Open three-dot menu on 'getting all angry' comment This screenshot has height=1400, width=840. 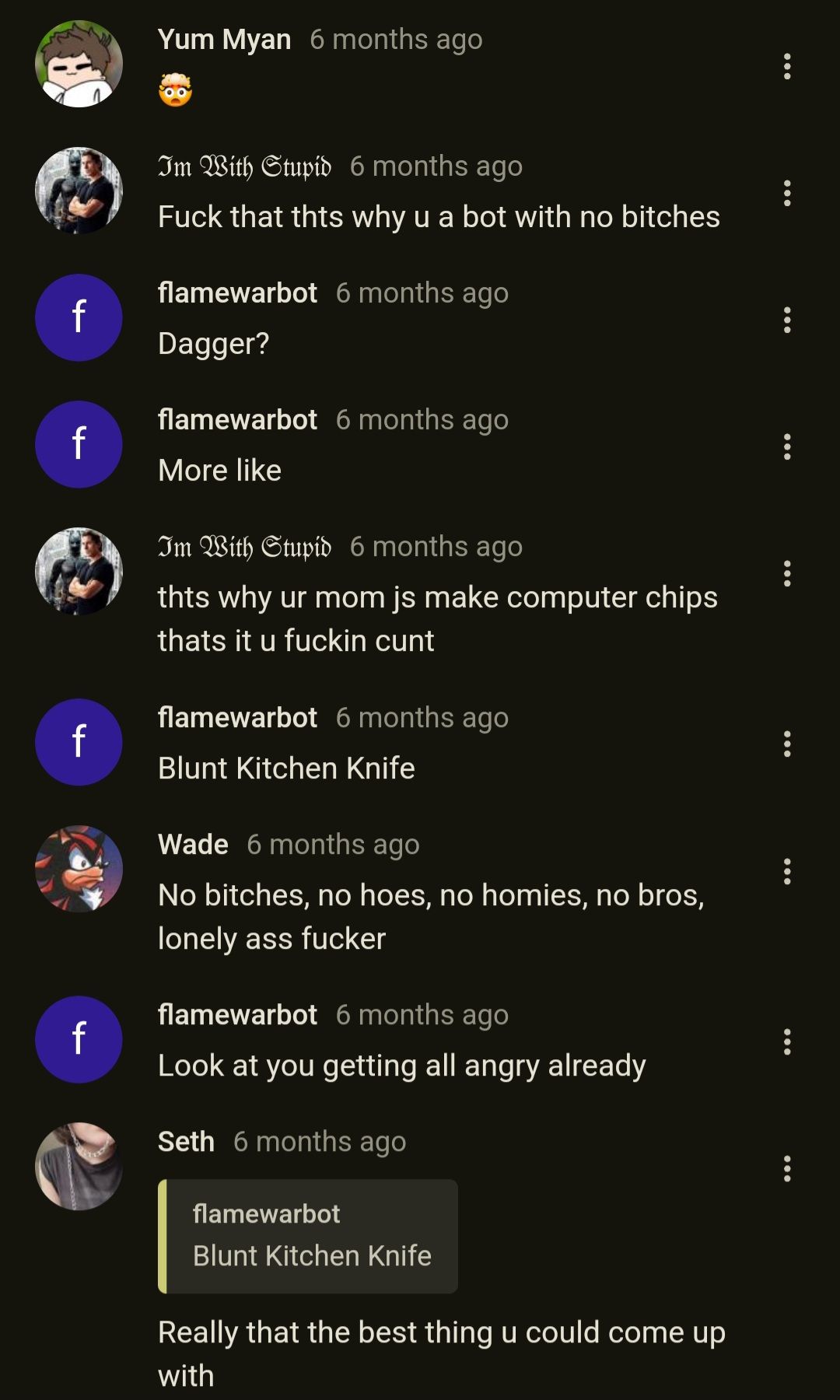pyautogui.click(x=787, y=1042)
